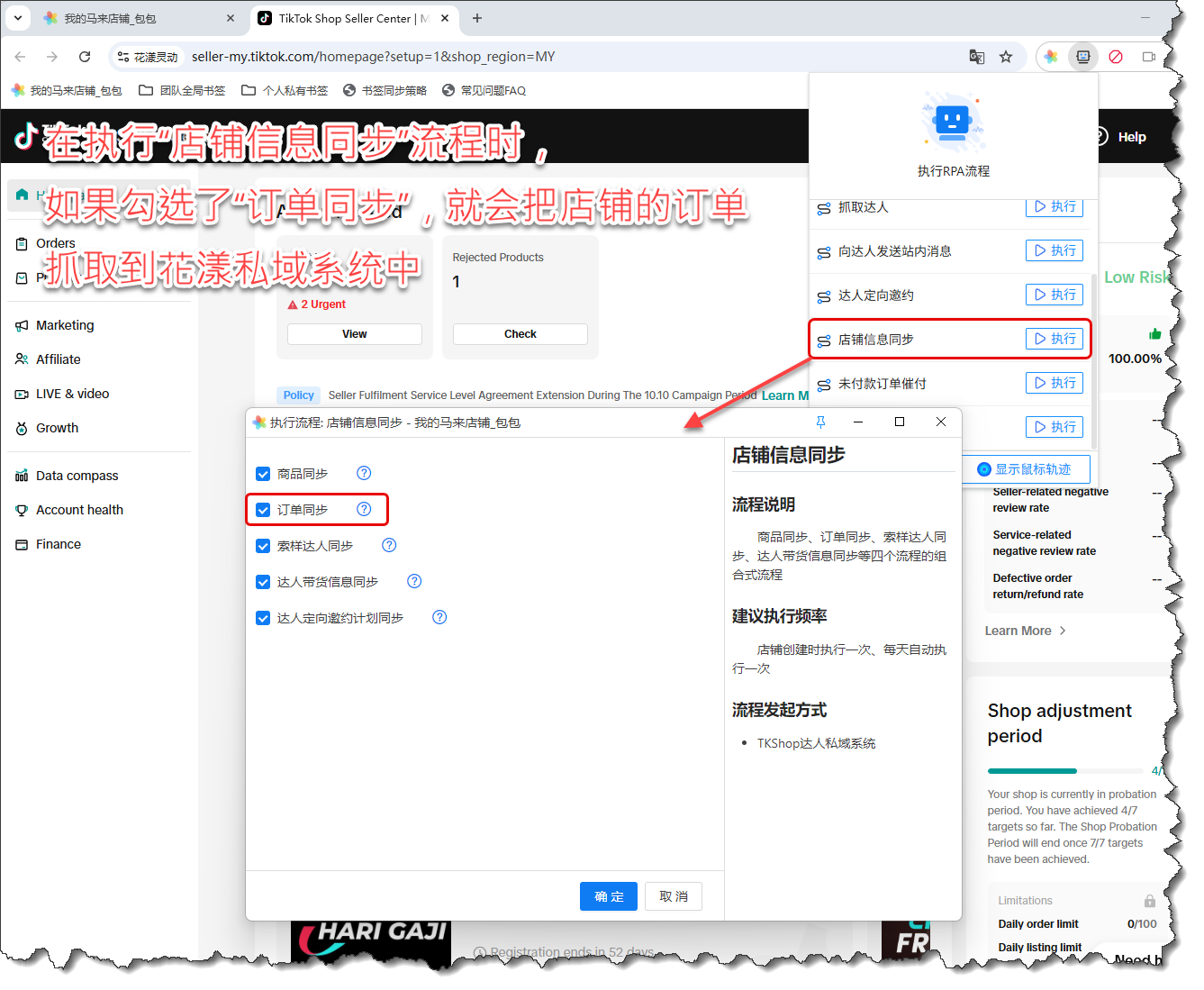This screenshot has height=990, width=1204.
Task: Click Check under Rejected Products
Action: [x=521, y=334]
